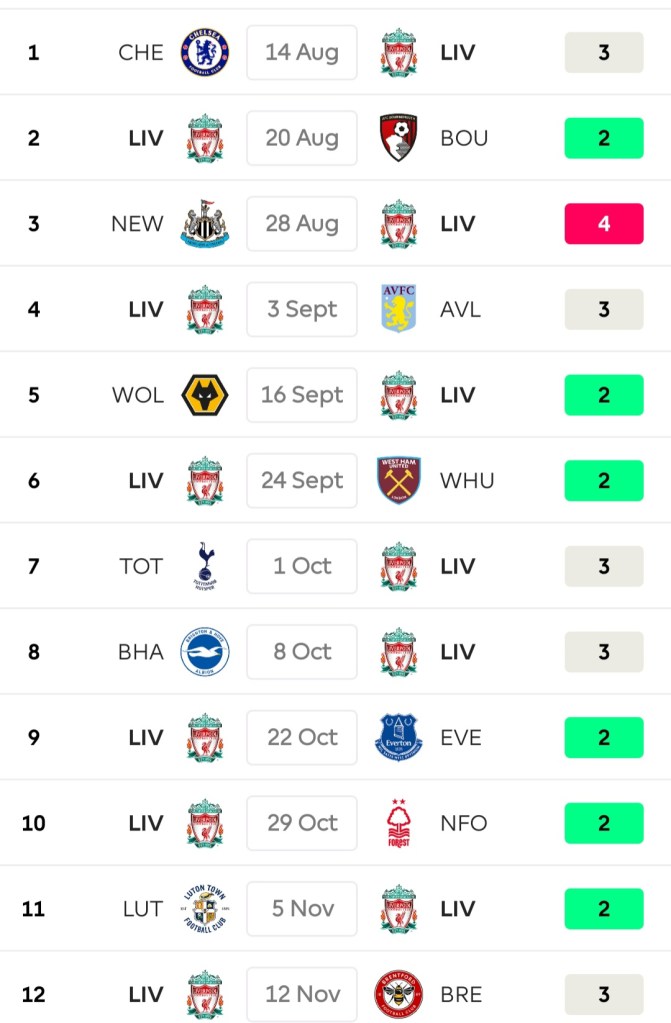Click the Newcastle United crest
The width and height of the screenshot is (671, 1023).
coord(204,223)
